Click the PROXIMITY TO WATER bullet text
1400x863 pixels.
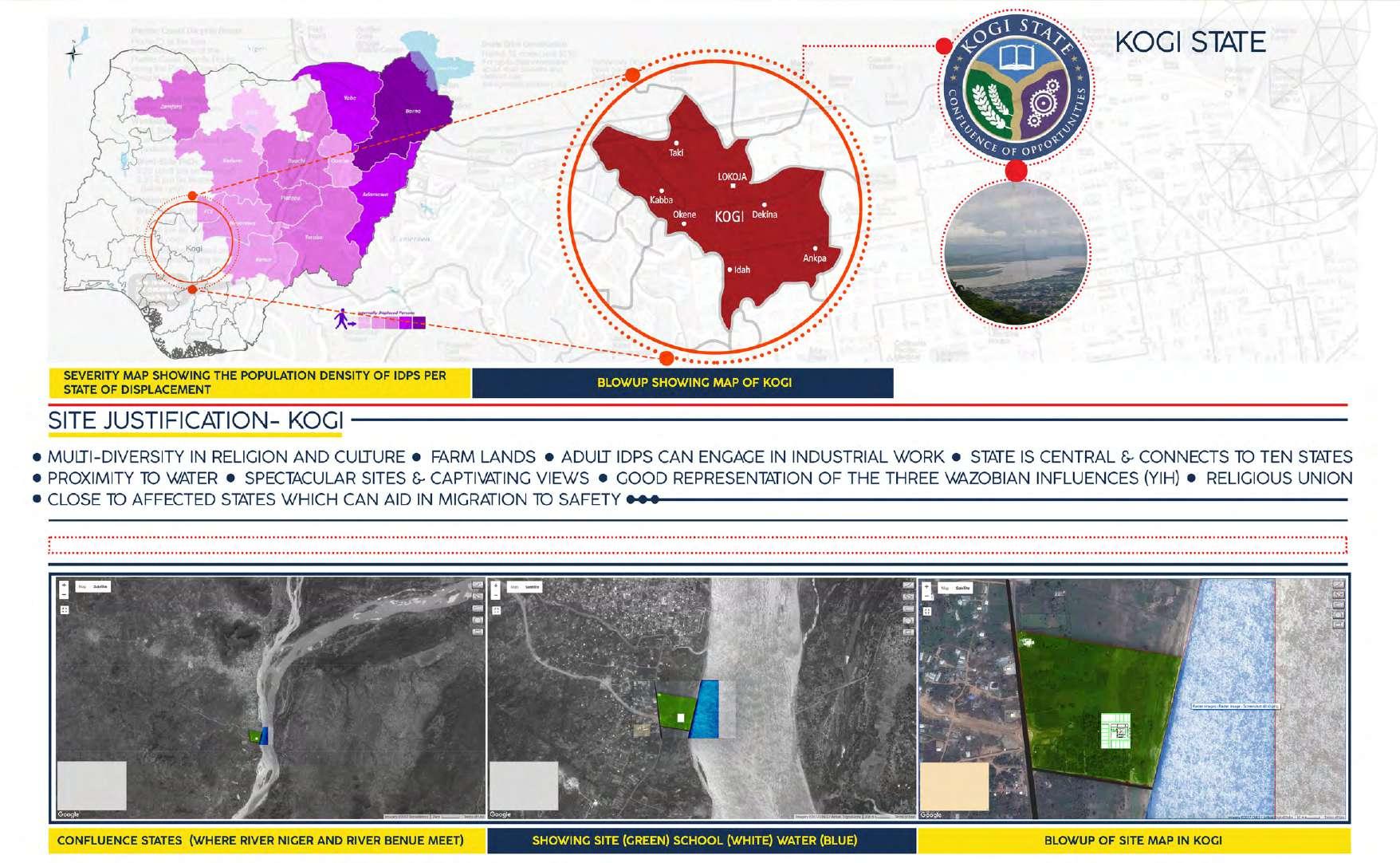pyautogui.click(x=132, y=479)
